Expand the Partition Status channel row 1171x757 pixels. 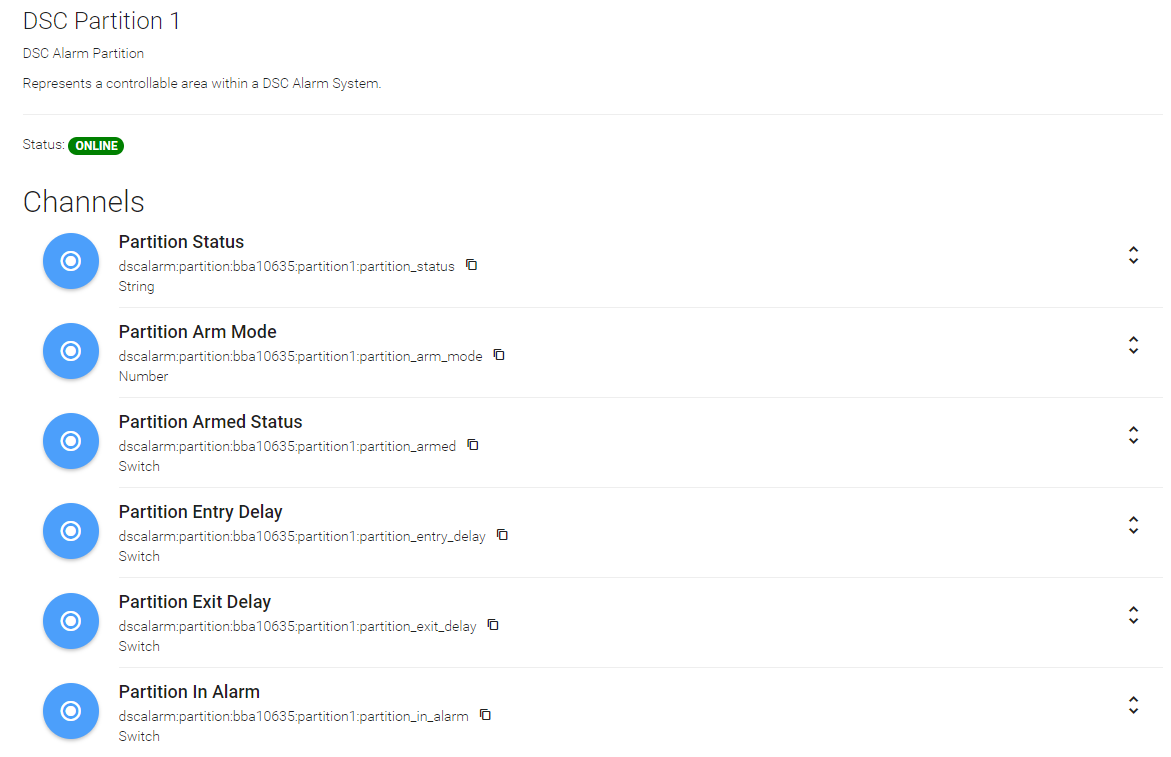point(1133,255)
